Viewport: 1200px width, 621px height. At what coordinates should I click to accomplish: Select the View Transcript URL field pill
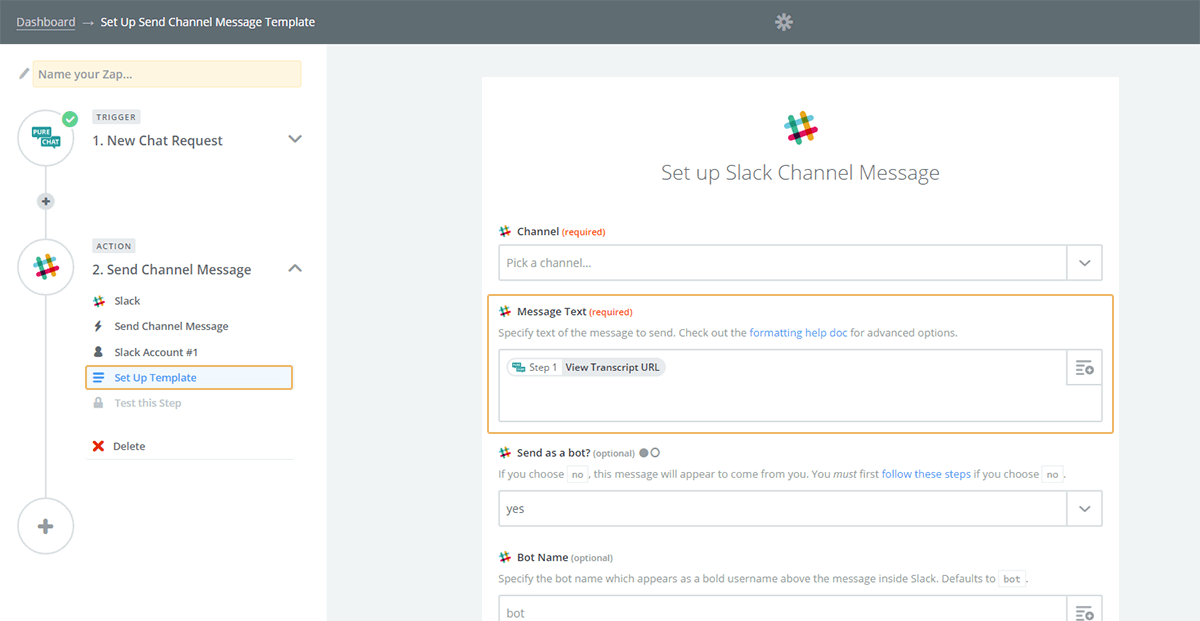586,367
